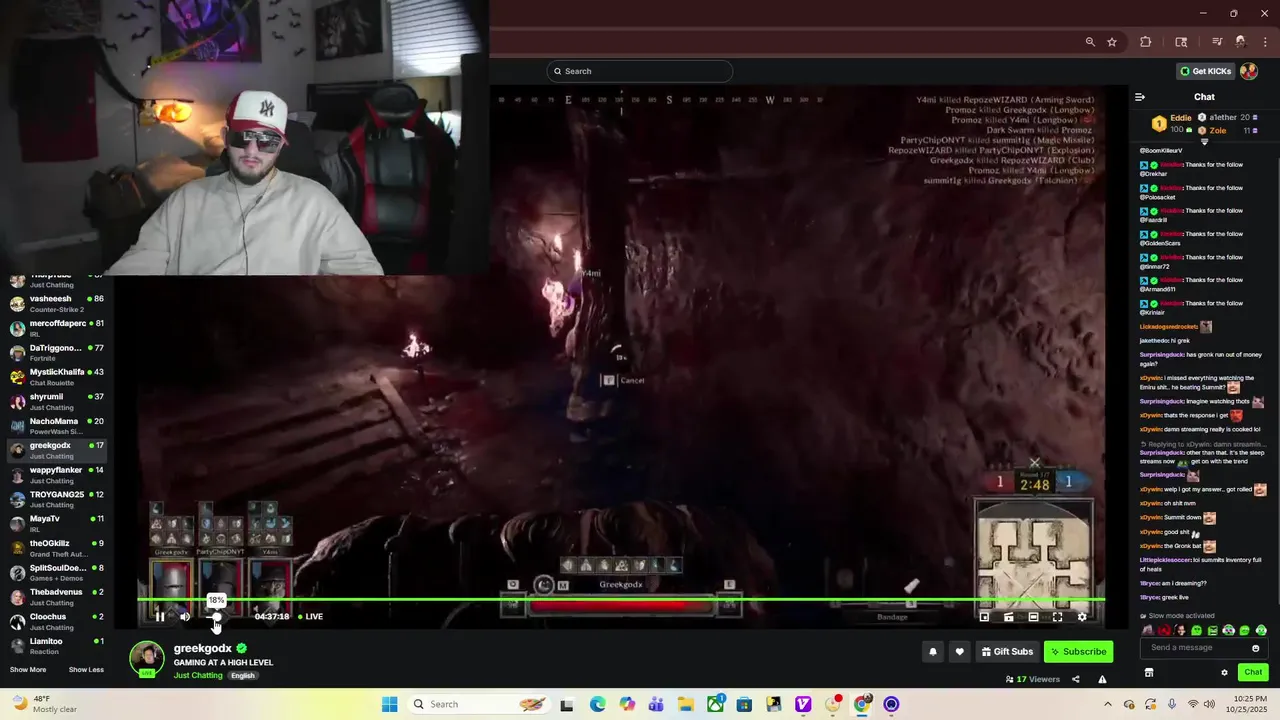Open greekgodx profile avatar below video

[147, 658]
